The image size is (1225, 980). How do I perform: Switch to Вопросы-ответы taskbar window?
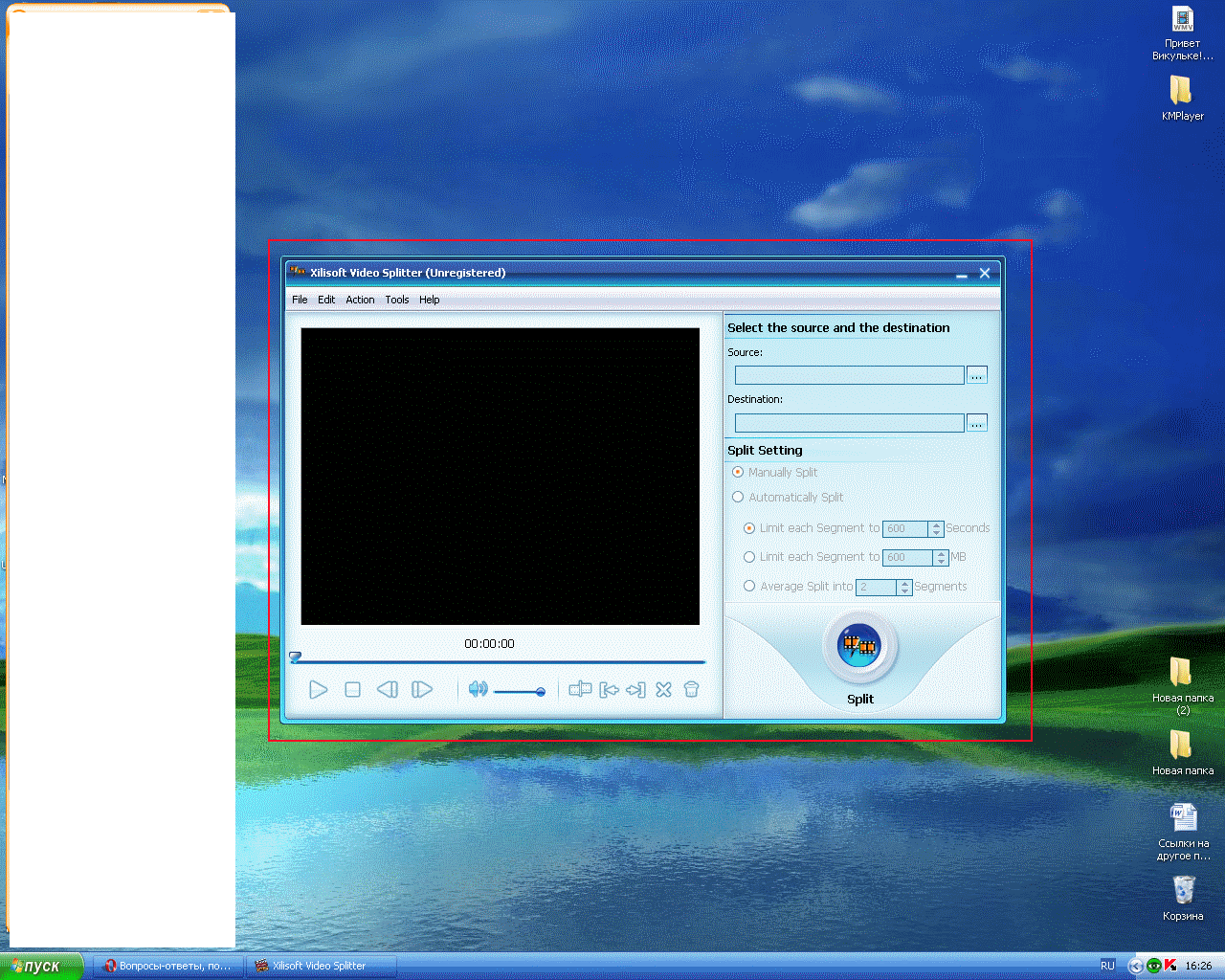[168, 966]
